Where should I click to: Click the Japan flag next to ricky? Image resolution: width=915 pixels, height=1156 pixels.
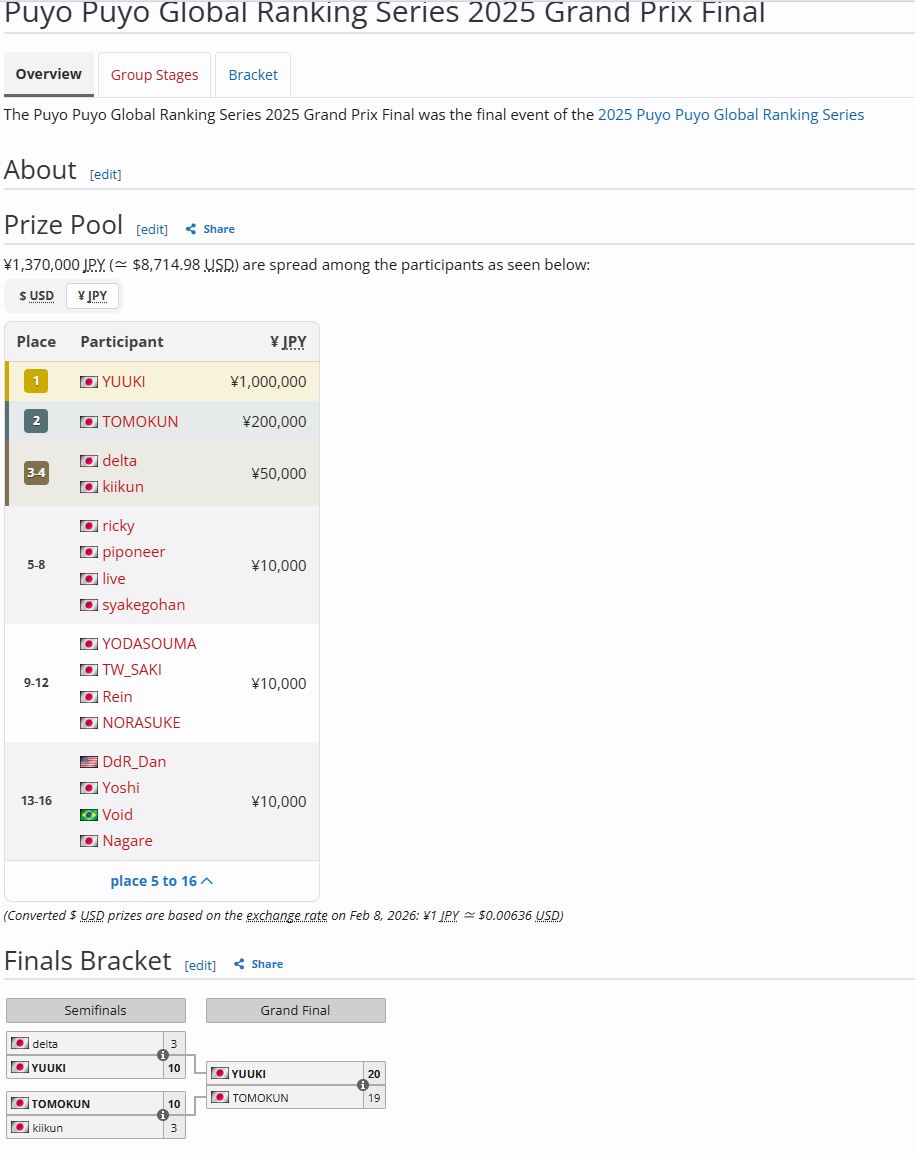tap(88, 526)
